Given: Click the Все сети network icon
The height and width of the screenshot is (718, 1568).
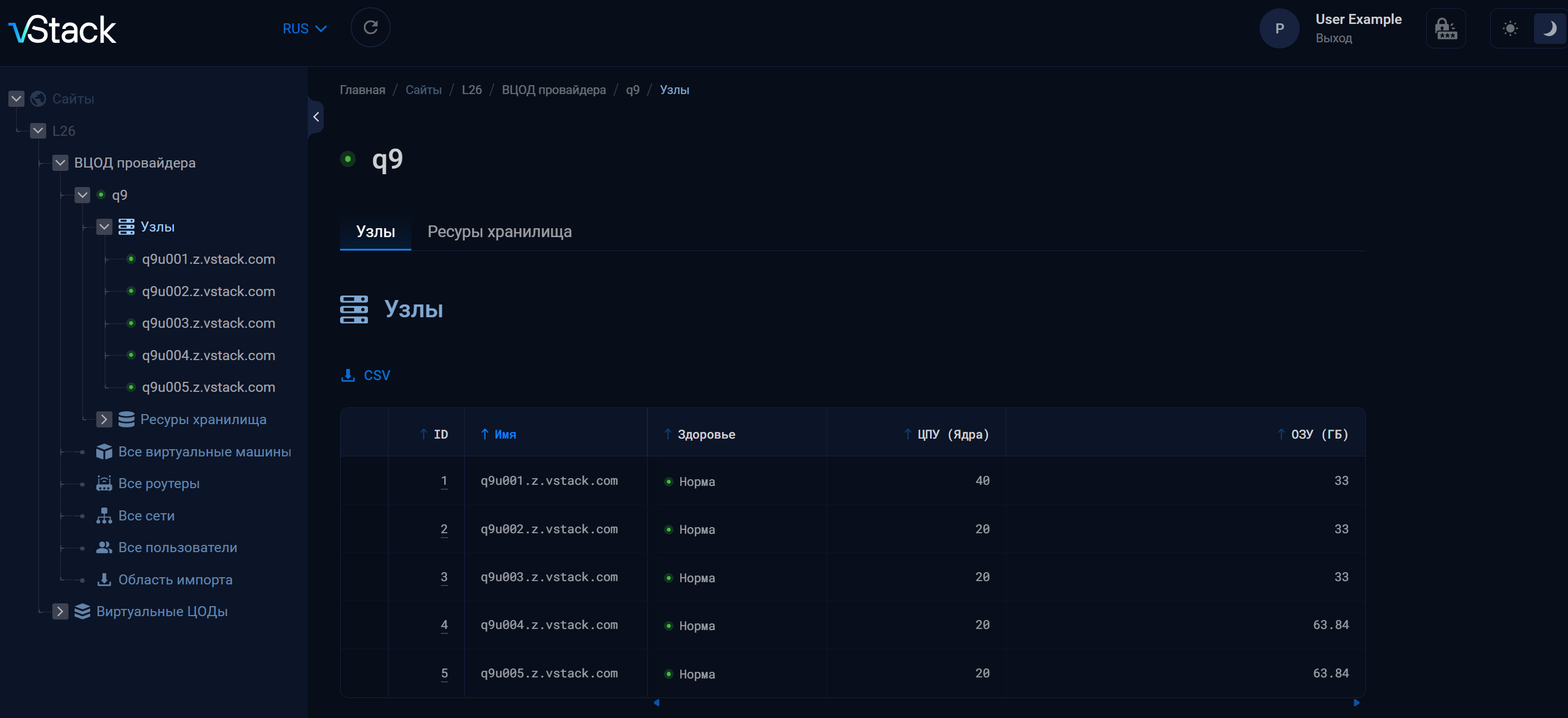Looking at the screenshot, I should point(104,515).
